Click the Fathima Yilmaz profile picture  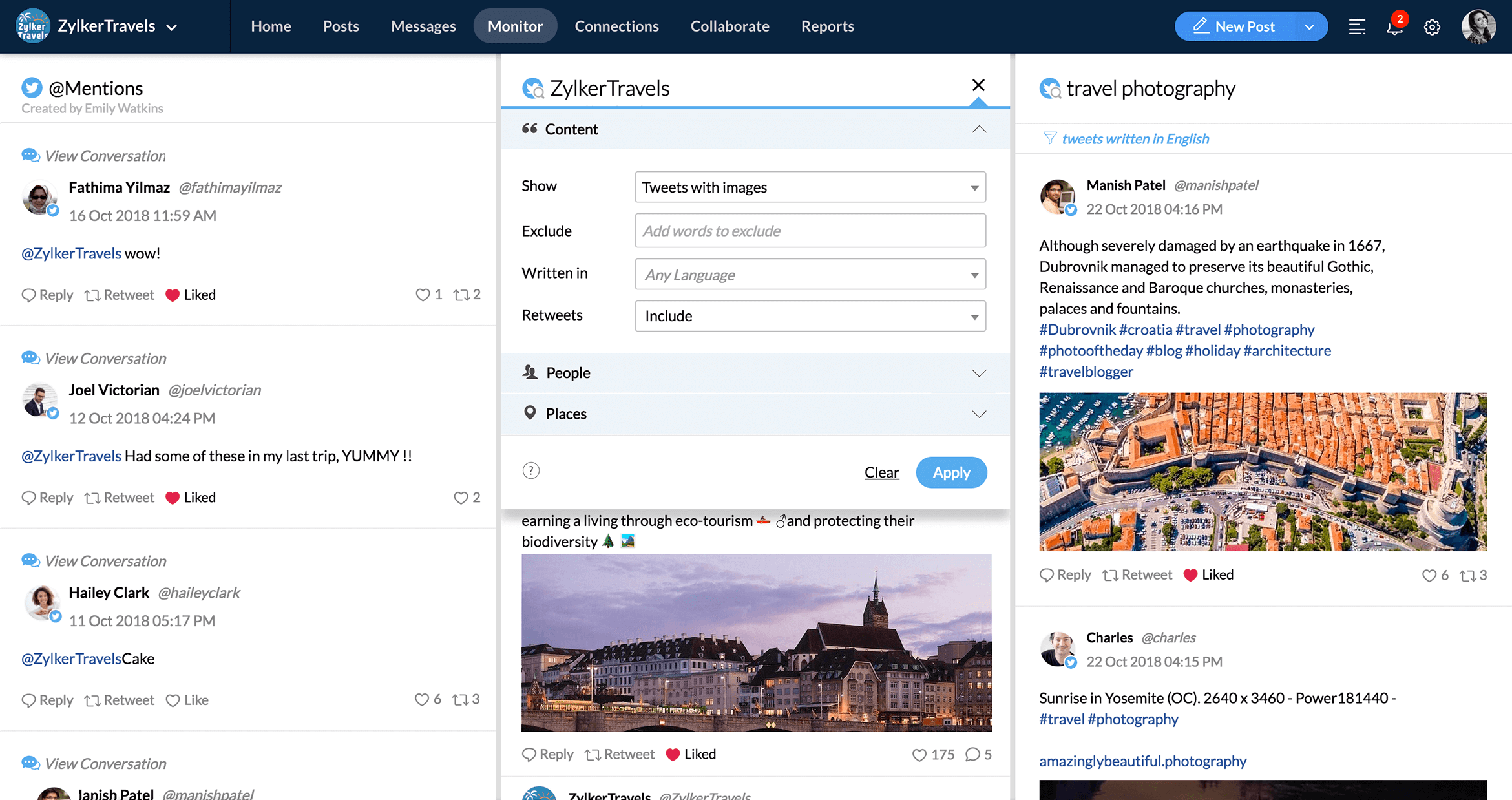pyautogui.click(x=40, y=198)
